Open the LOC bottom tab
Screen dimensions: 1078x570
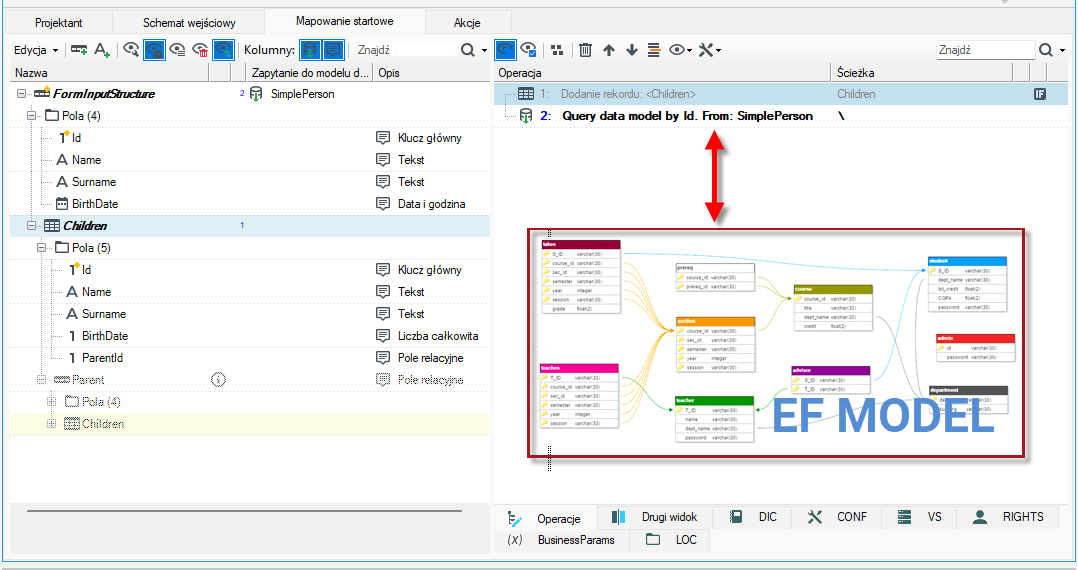coord(671,540)
